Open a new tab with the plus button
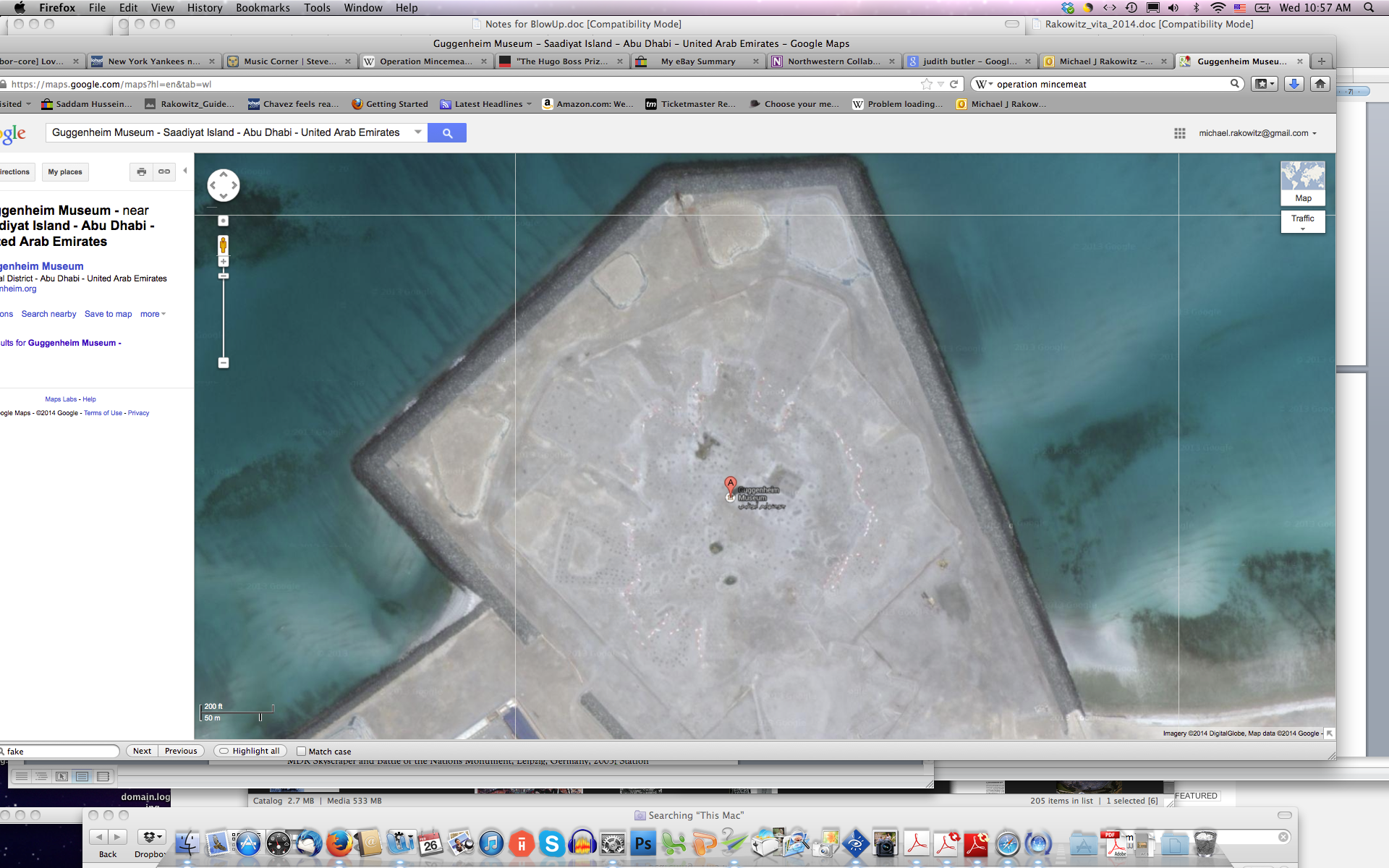Screen dimensions: 1389x868 1321,61
